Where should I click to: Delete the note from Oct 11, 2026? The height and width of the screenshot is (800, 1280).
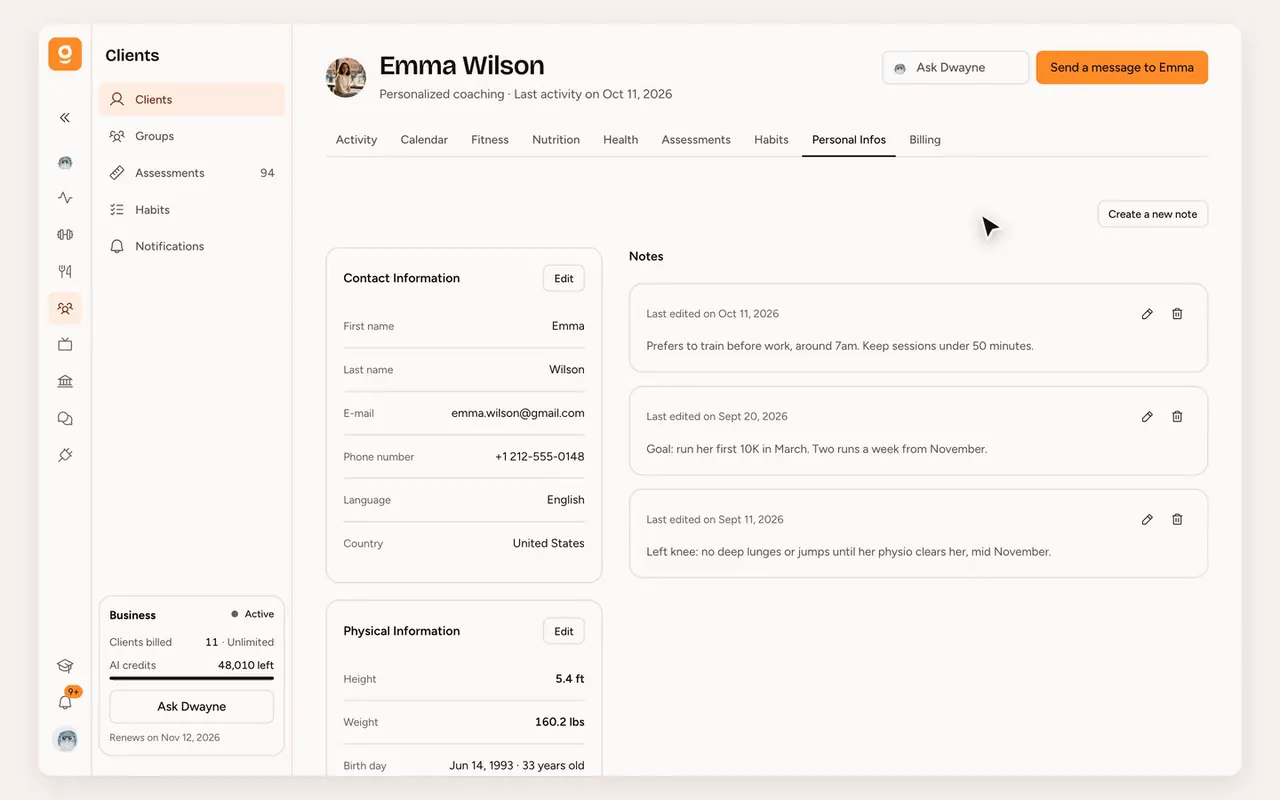pos(1177,314)
